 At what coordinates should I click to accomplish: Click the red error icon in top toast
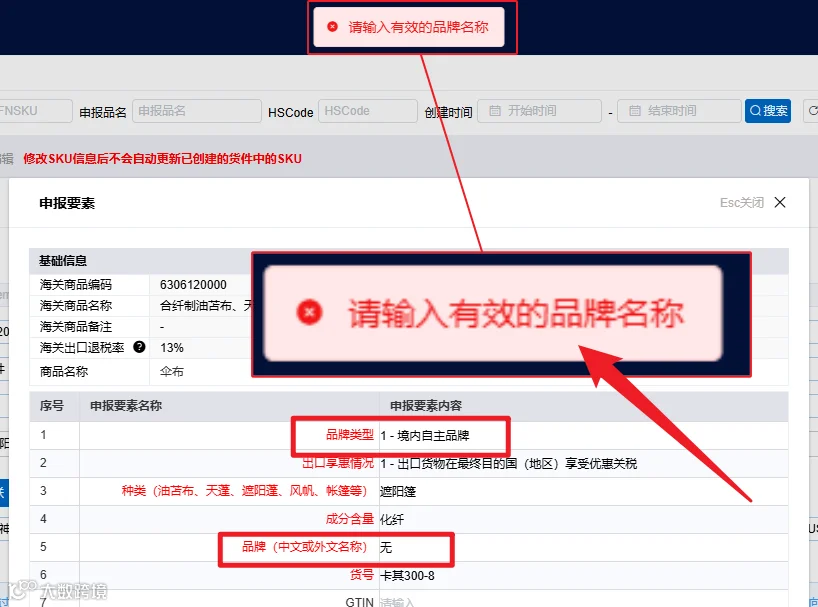332,27
